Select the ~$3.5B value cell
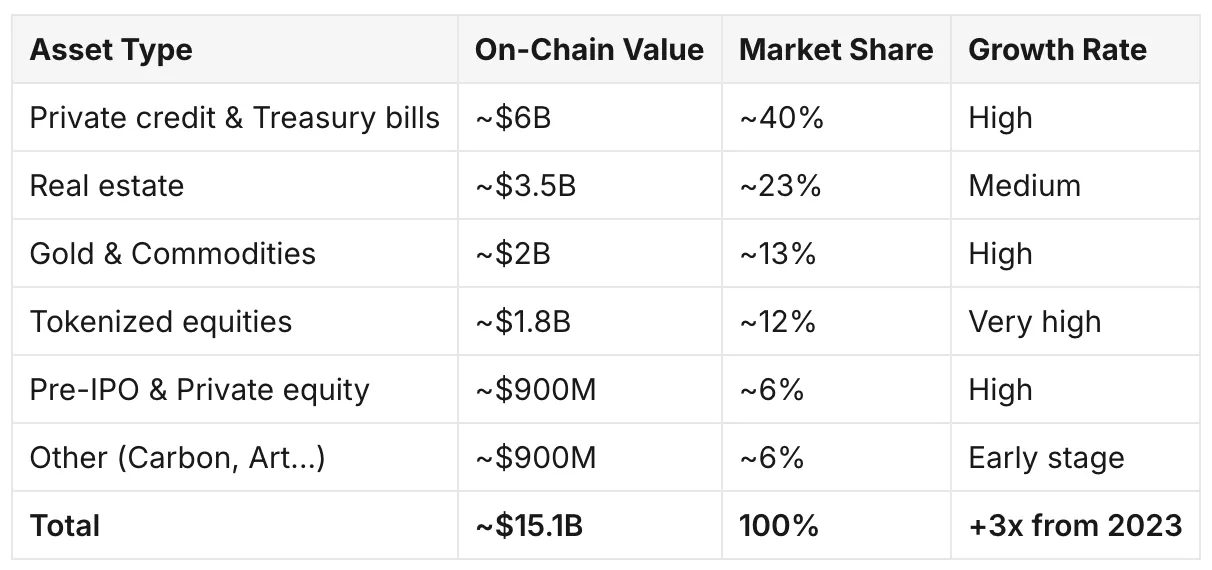 [x=525, y=186]
